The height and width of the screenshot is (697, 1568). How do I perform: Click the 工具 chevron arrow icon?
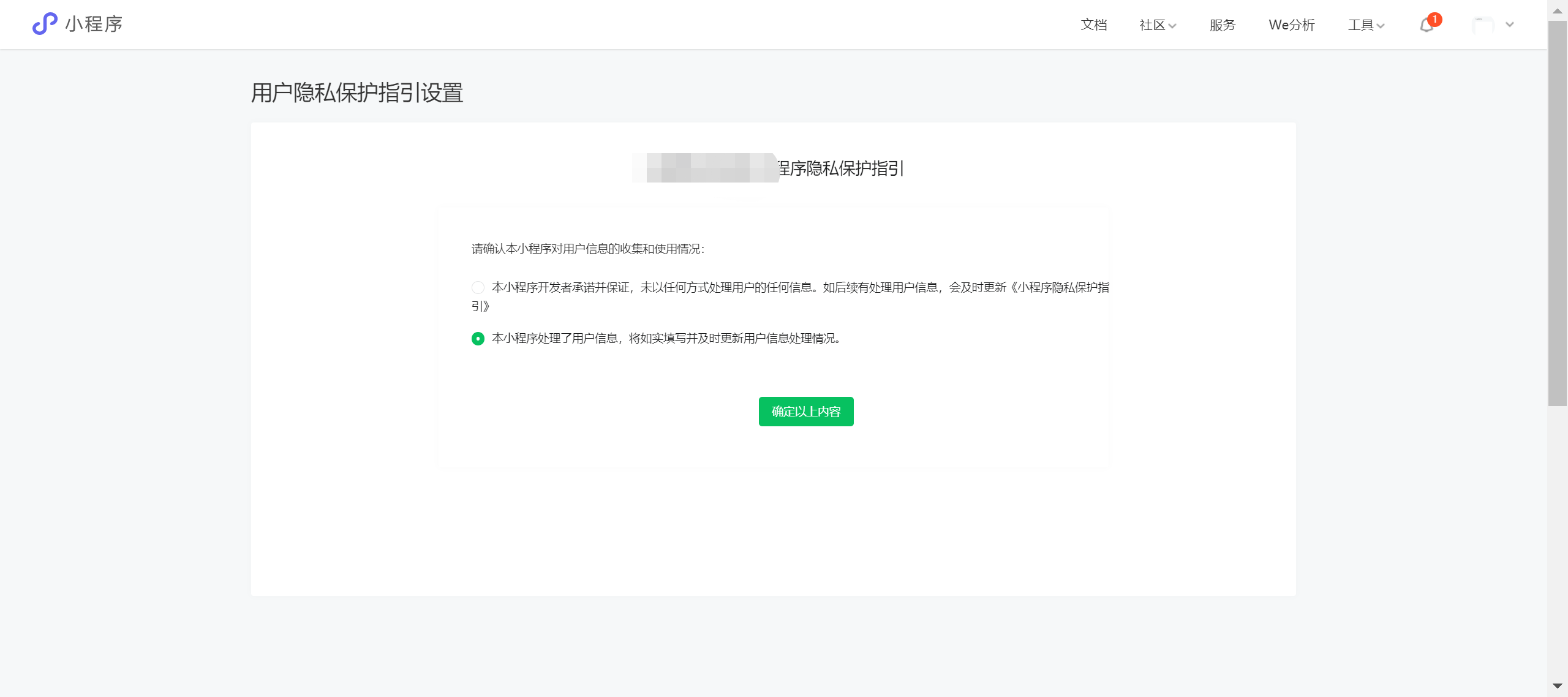tap(1381, 26)
